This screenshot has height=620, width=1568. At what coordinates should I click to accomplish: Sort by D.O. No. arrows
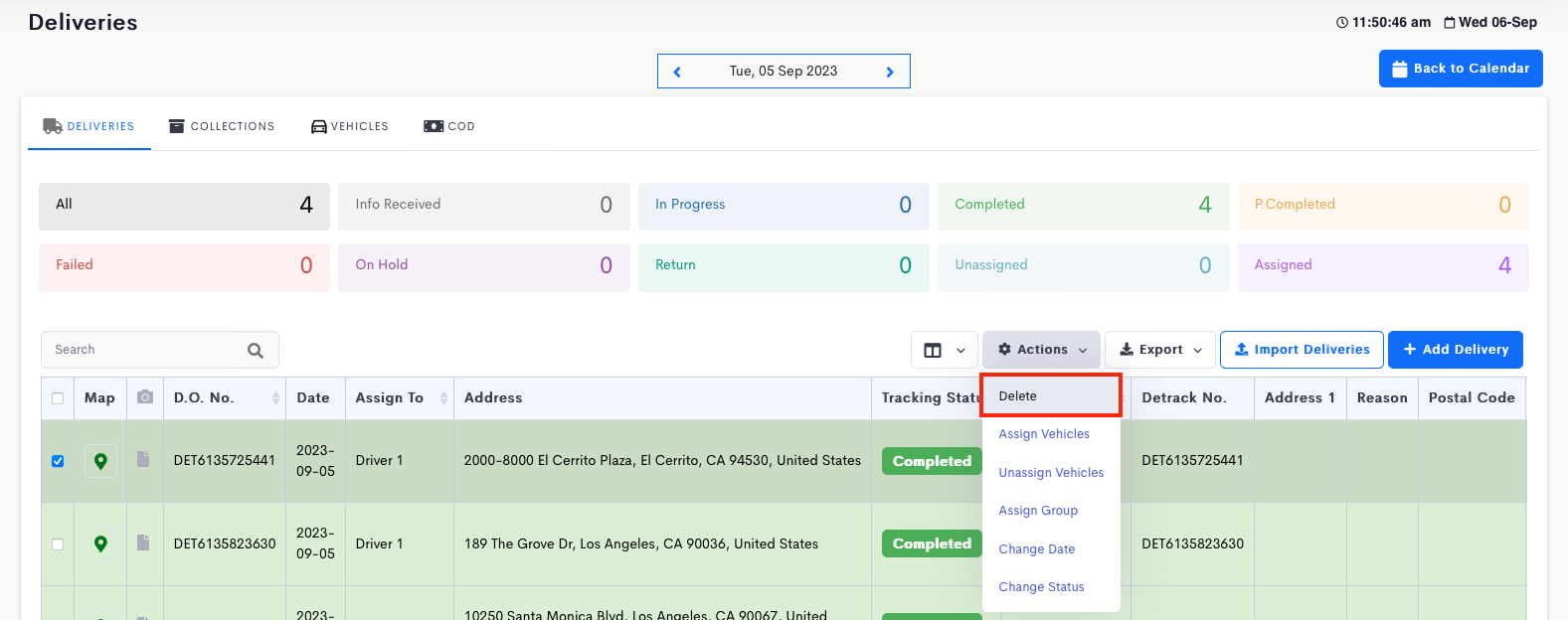(275, 397)
